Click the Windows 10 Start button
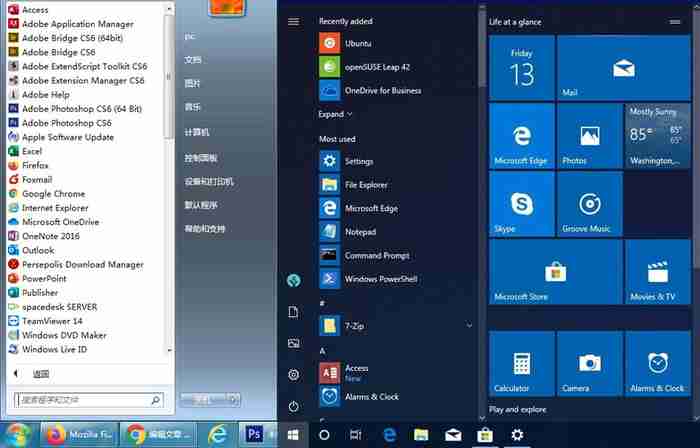 (x=293, y=435)
